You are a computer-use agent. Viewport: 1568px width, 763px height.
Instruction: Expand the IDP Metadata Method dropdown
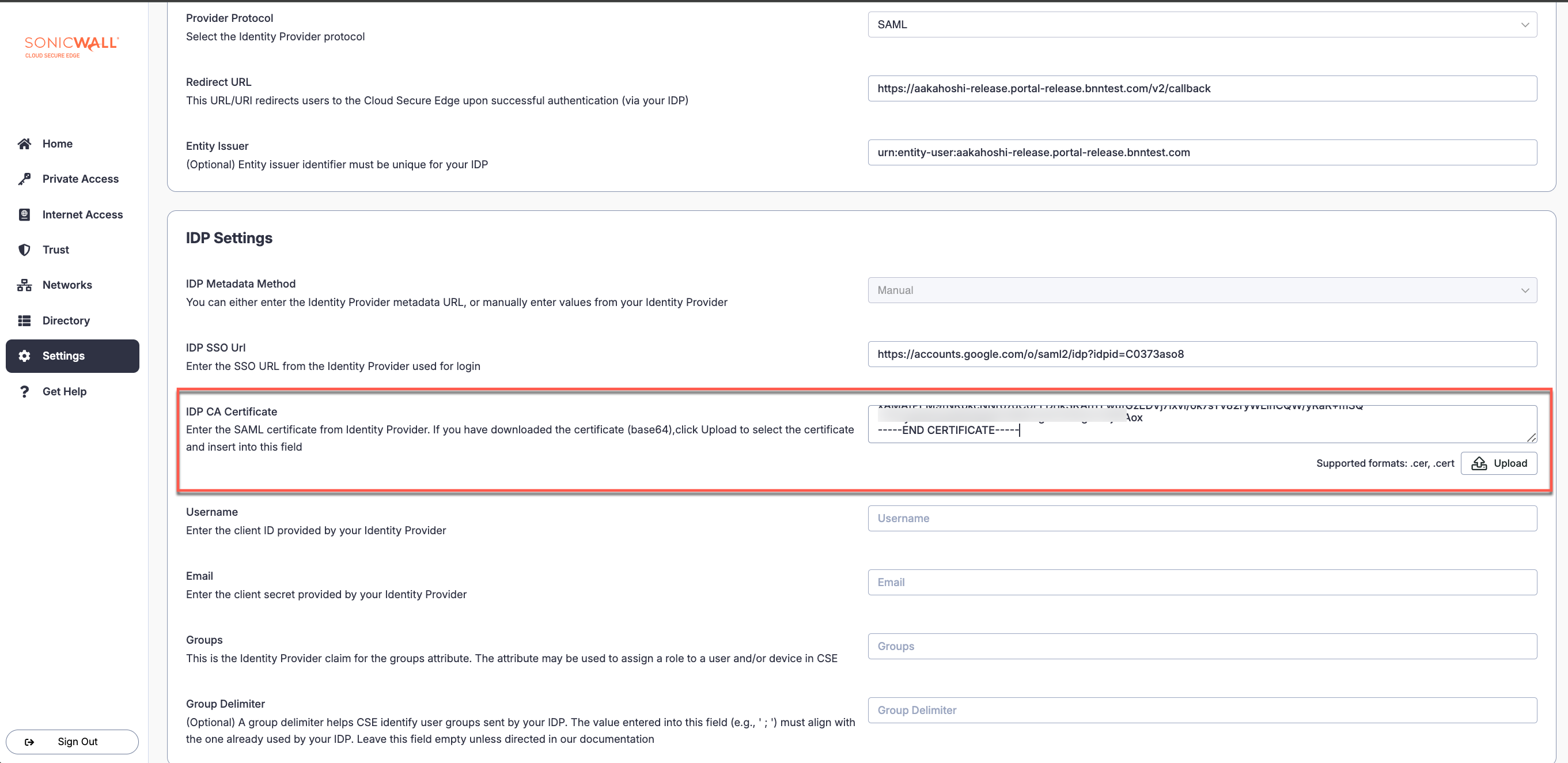coord(1202,290)
